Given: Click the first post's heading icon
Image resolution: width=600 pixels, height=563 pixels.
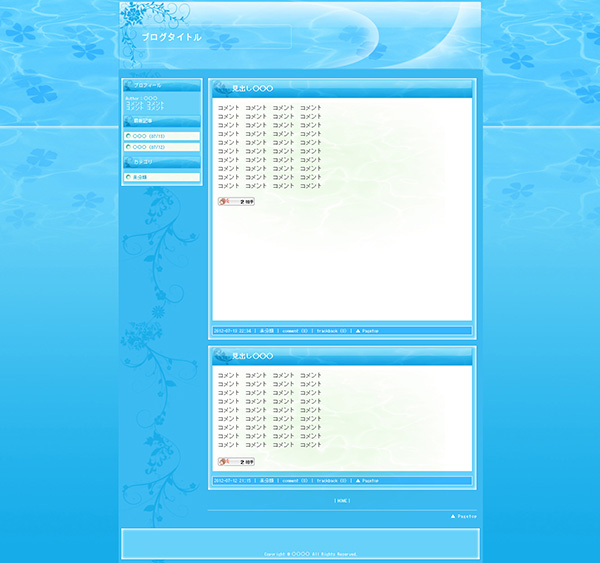Looking at the screenshot, I should tap(222, 88).
